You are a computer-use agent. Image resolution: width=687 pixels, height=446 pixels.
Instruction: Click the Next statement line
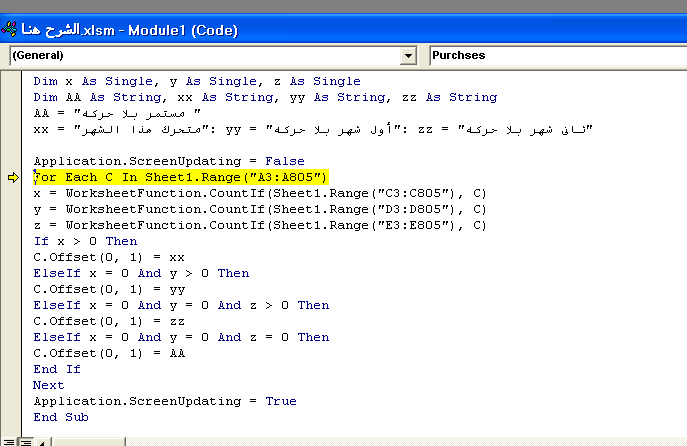pos(48,385)
